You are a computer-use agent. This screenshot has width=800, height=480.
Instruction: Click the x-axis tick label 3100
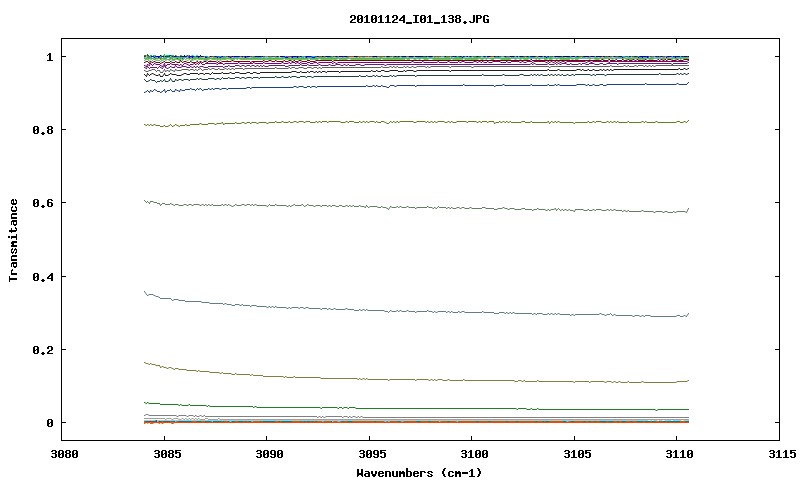coord(474,454)
